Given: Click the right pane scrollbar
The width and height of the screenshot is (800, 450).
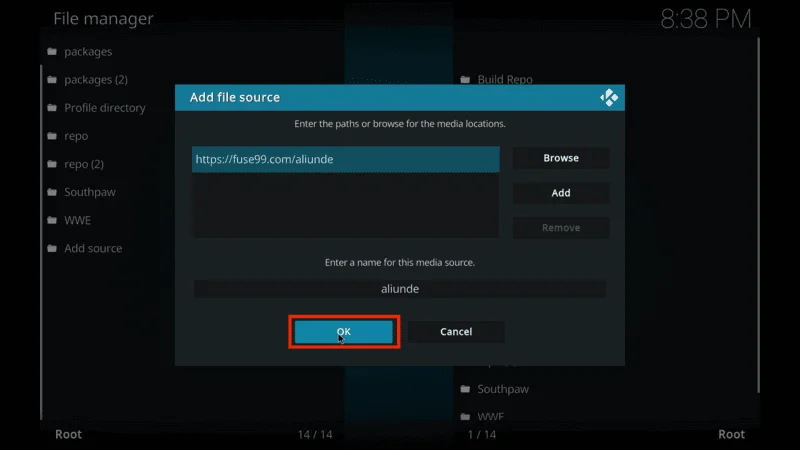Looking at the screenshot, I should (x=759, y=214).
